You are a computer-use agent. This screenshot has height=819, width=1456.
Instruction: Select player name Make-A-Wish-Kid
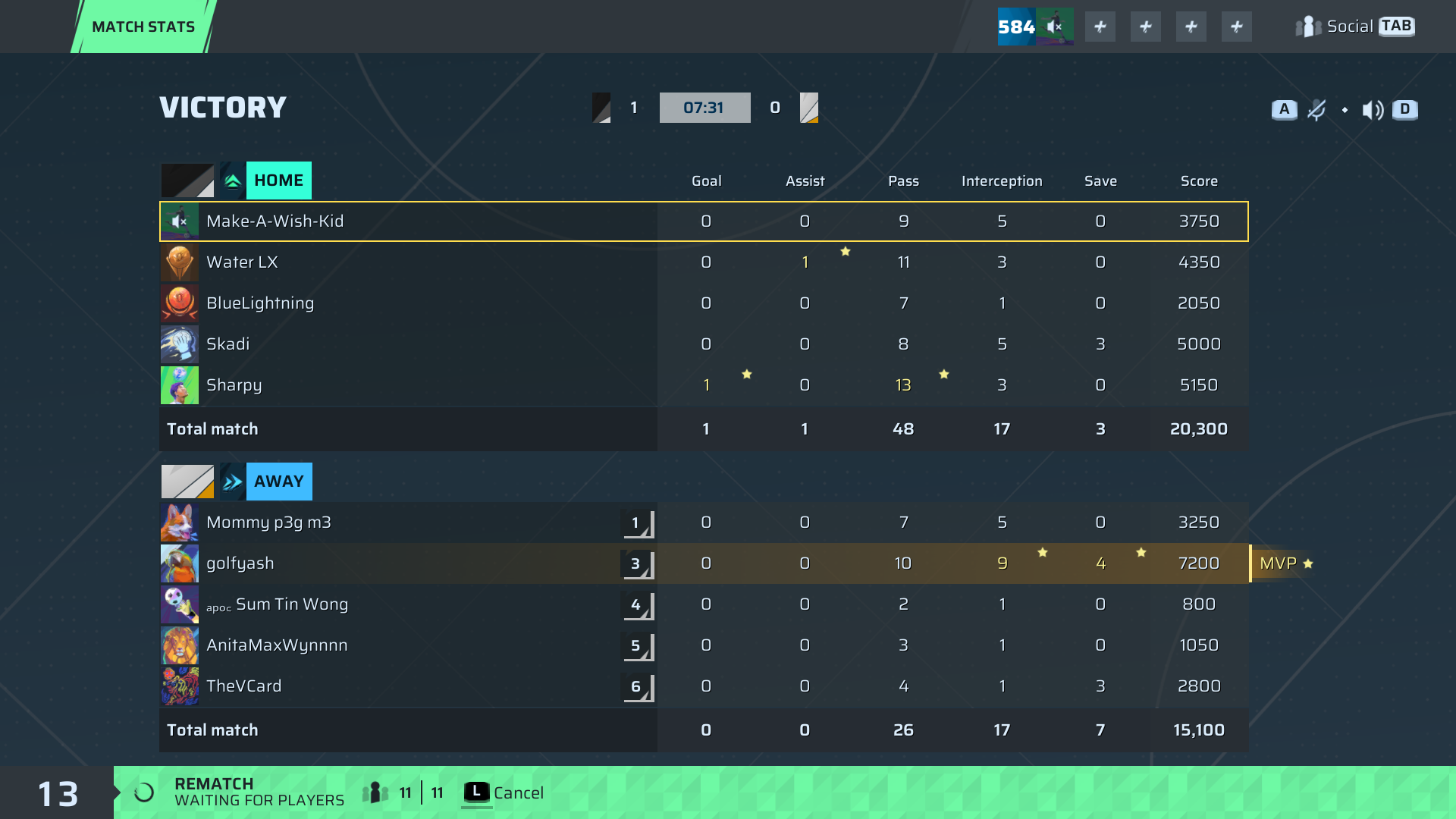click(275, 221)
